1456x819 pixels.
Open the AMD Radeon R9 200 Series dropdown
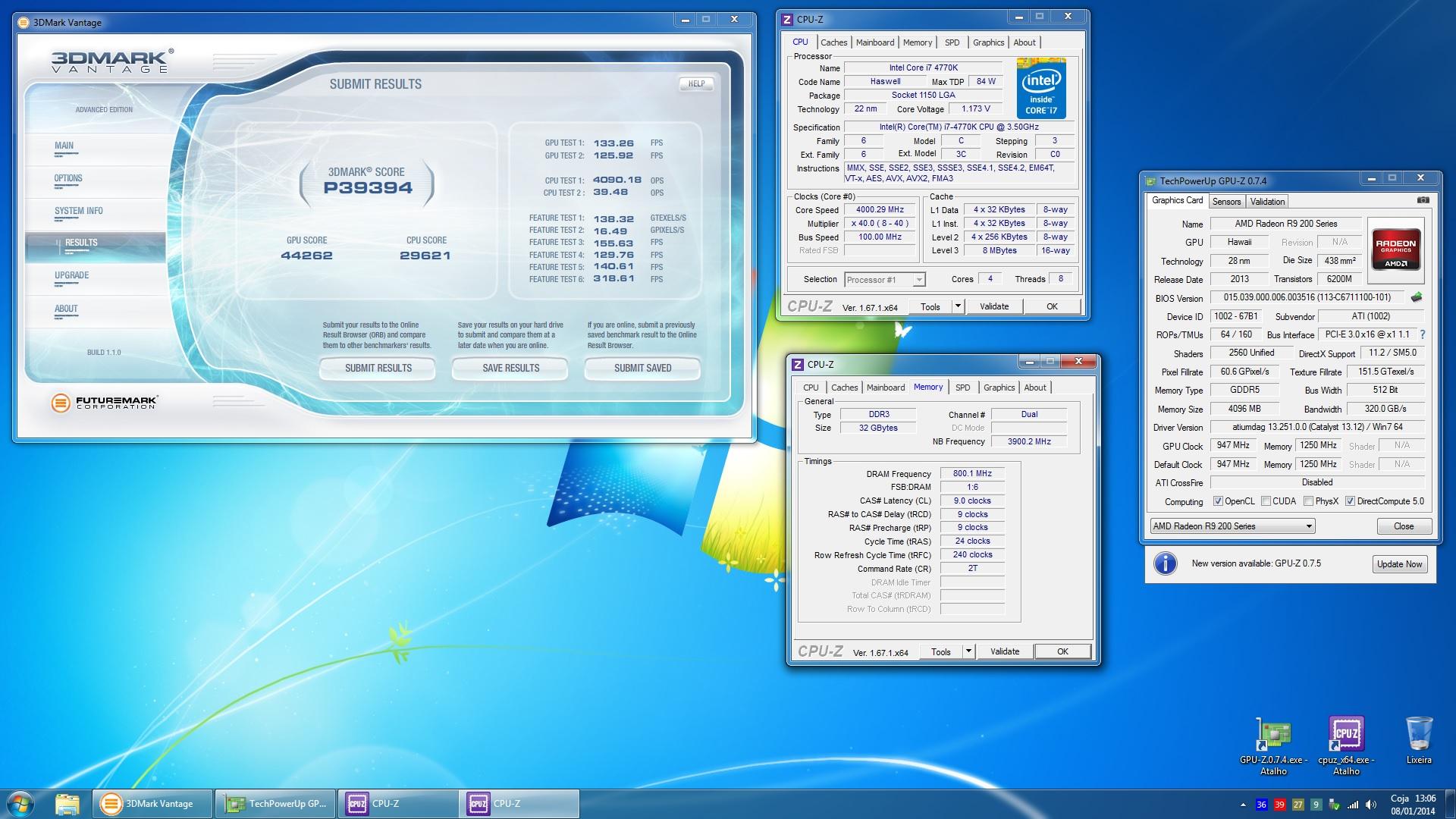(x=1232, y=526)
